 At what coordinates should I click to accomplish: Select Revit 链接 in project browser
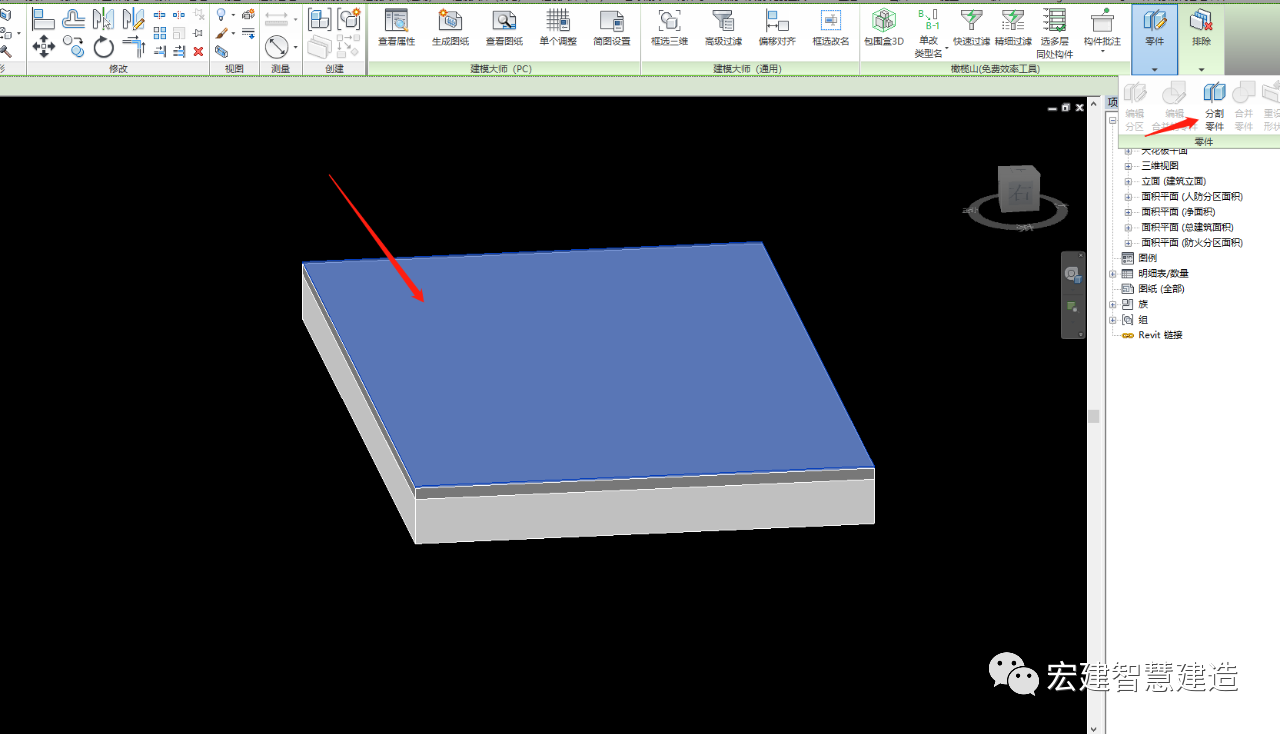(1159, 335)
